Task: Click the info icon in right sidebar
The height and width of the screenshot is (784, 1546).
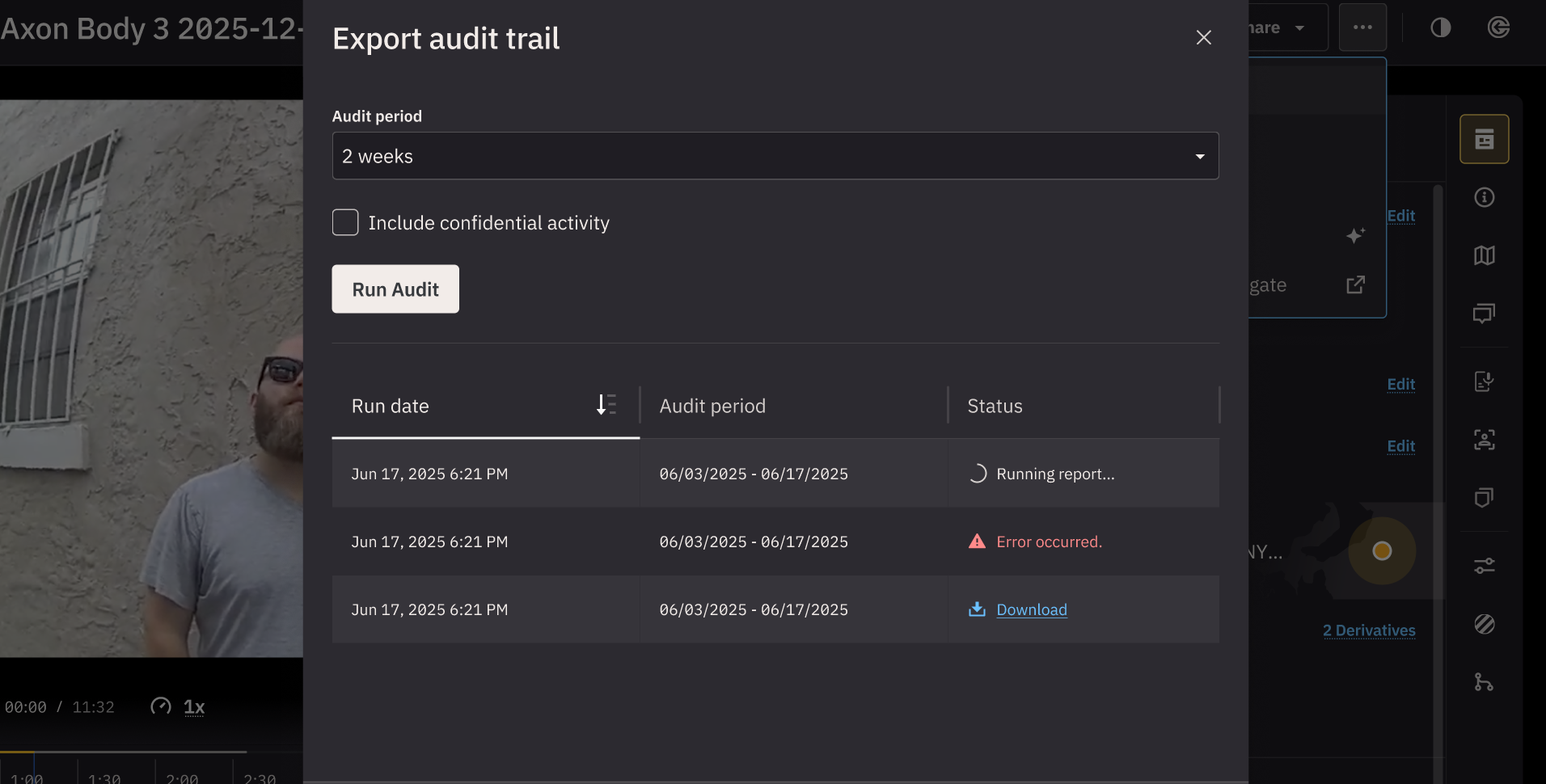Action: tap(1484, 197)
